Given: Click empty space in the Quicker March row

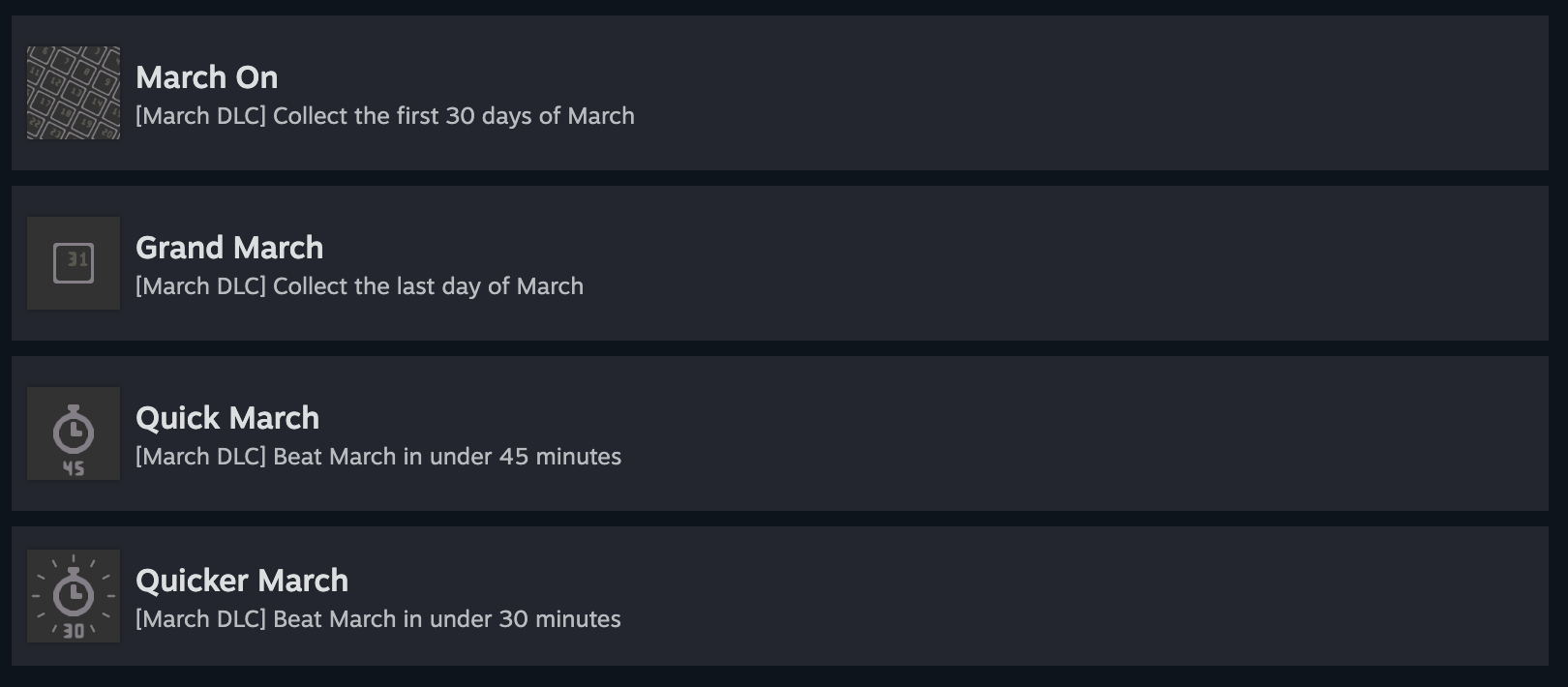Looking at the screenshot, I should [x=1065, y=596].
